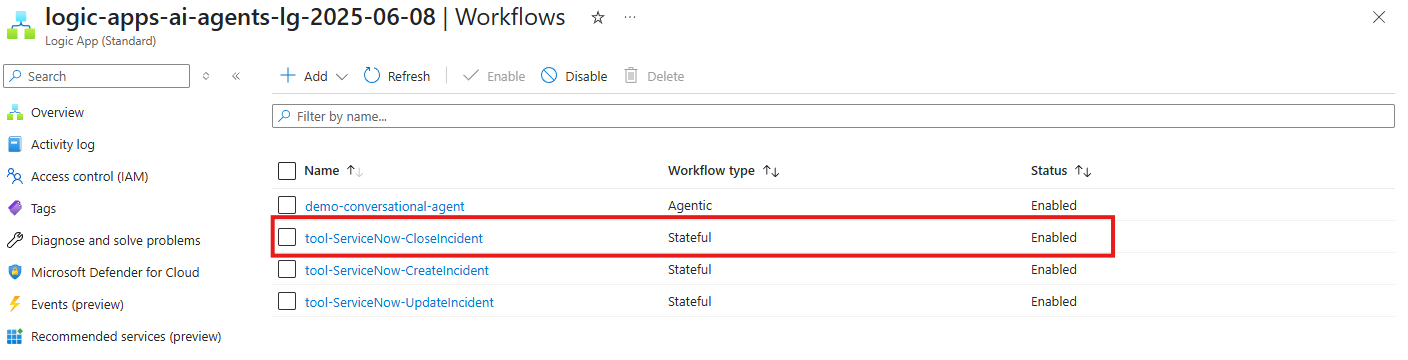The width and height of the screenshot is (1408, 360).
Task: Click Enabled status for CloseIncident row
Action: coord(1054,237)
